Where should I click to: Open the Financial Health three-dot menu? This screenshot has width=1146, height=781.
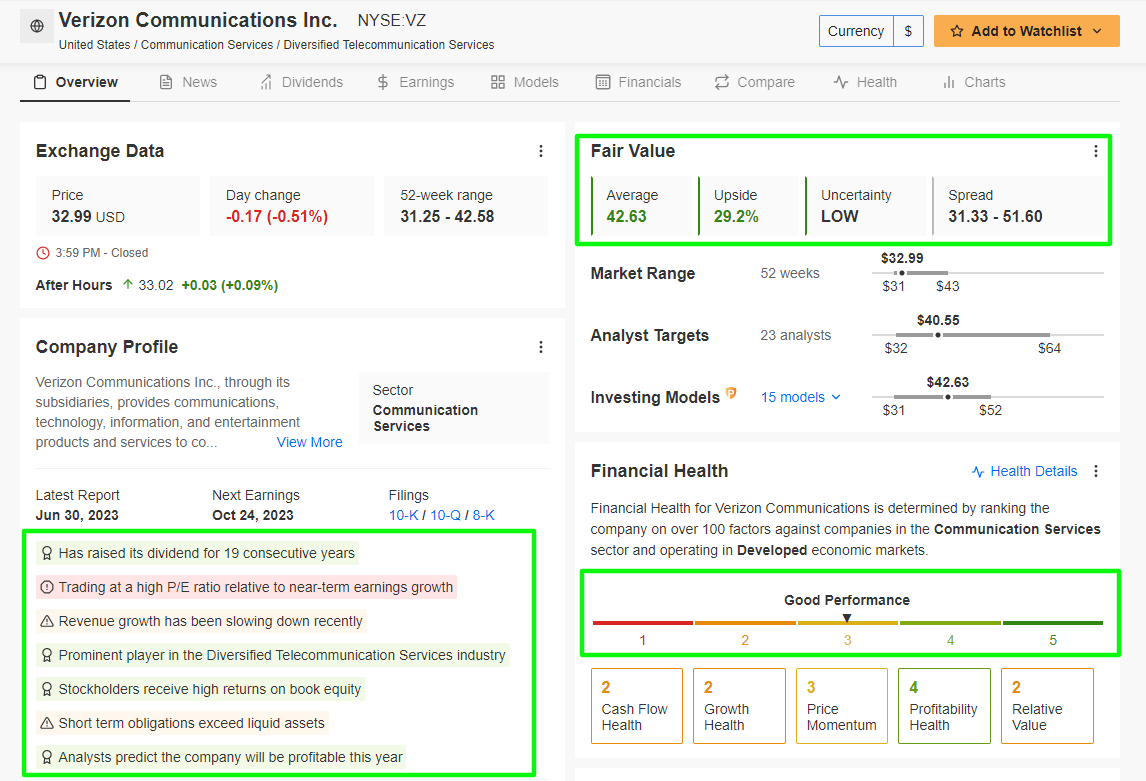point(1096,471)
